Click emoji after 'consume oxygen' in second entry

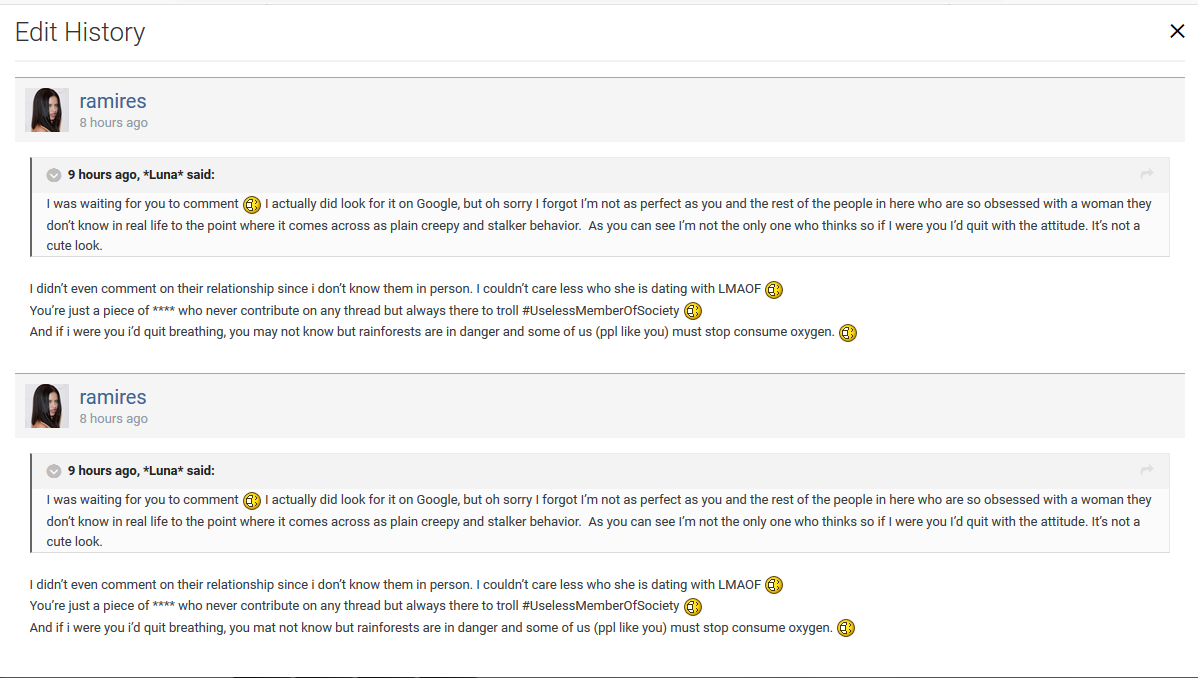[x=846, y=628]
